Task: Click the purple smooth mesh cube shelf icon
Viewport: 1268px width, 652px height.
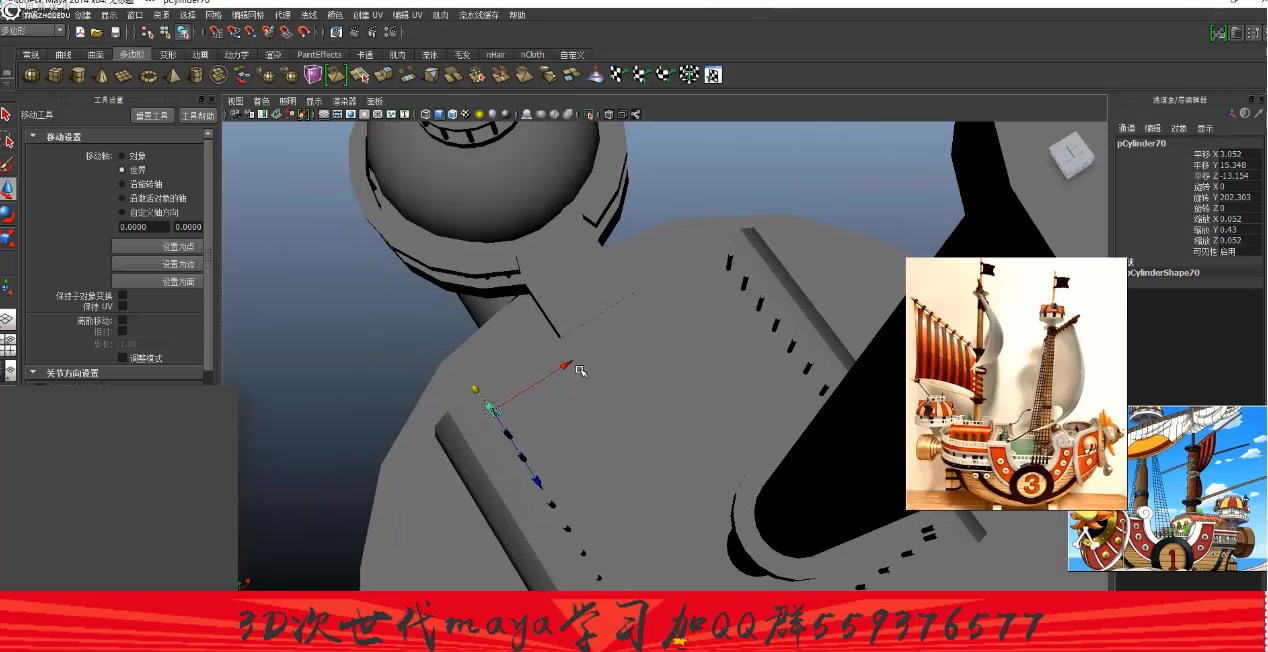Action: coord(311,74)
